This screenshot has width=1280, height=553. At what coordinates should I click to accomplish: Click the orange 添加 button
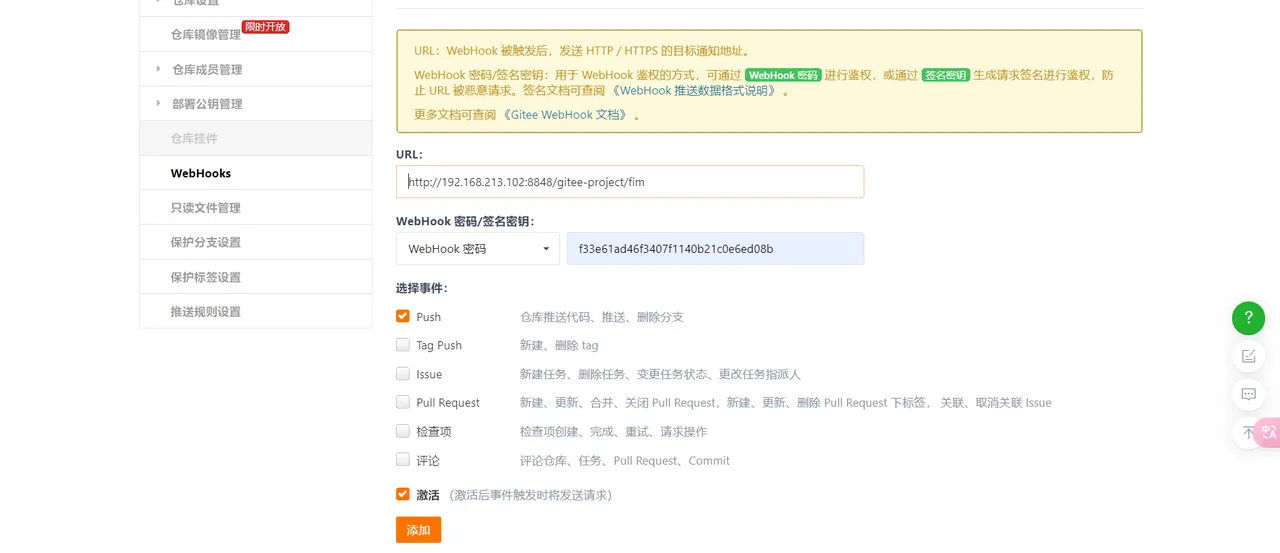[418, 530]
